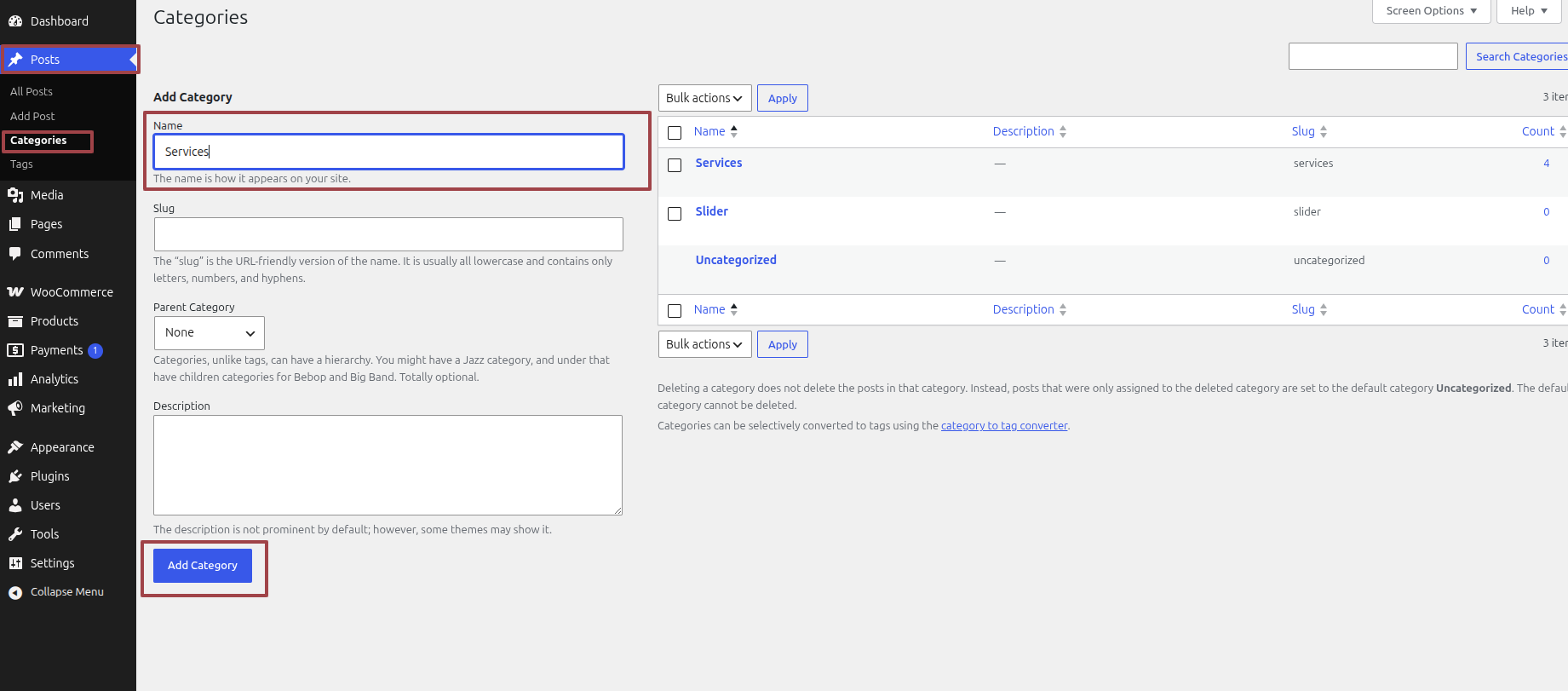Viewport: 1568px width, 691px height.
Task: Sort by Description arrows in table header
Action: tap(1063, 131)
